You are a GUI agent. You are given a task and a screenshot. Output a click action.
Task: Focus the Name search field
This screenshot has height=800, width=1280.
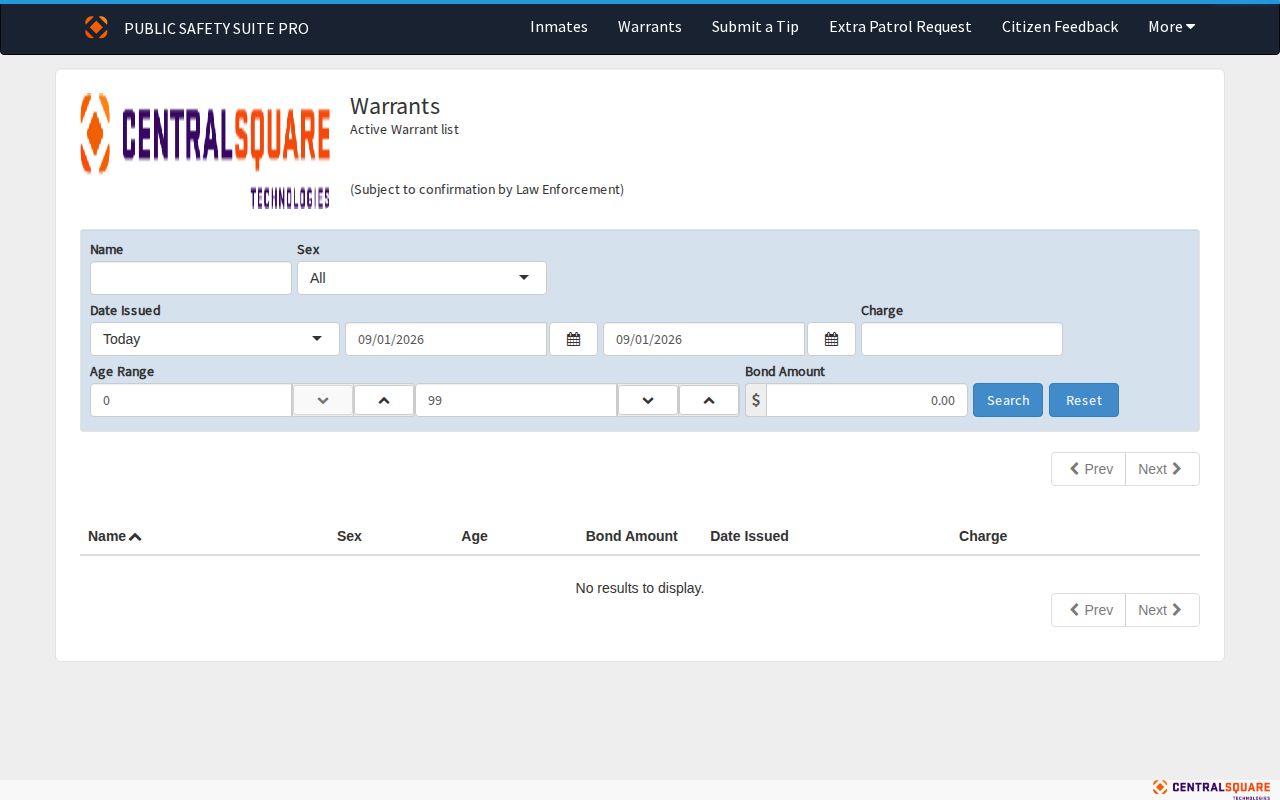tap(191, 278)
